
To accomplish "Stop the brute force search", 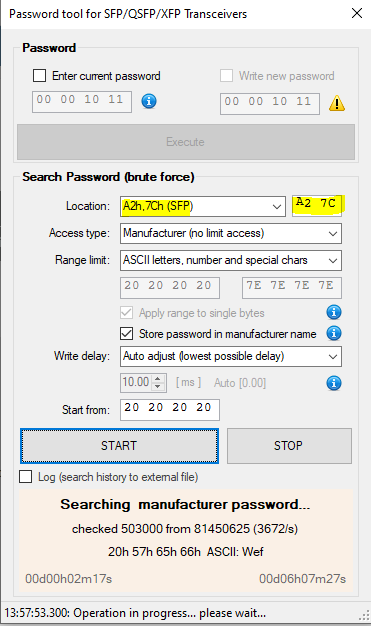I will [289, 446].
